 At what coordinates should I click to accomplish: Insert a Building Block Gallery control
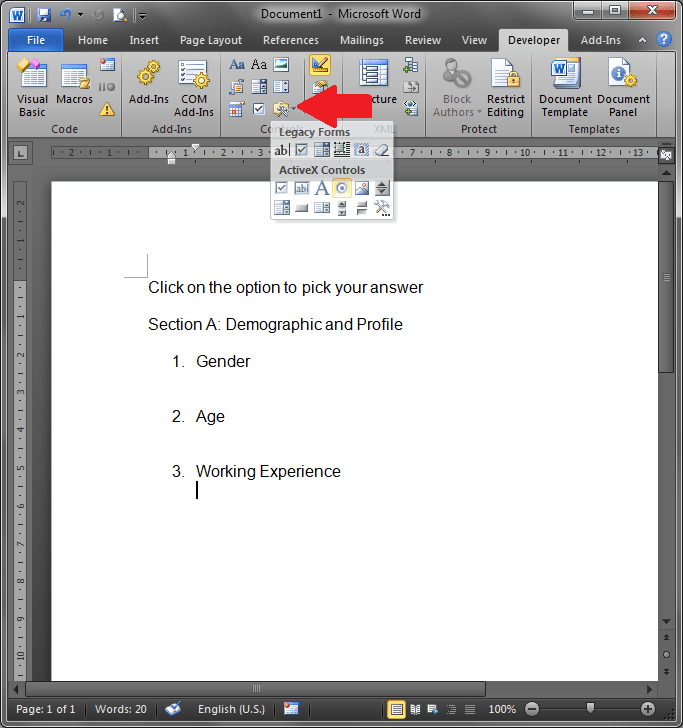point(237,86)
